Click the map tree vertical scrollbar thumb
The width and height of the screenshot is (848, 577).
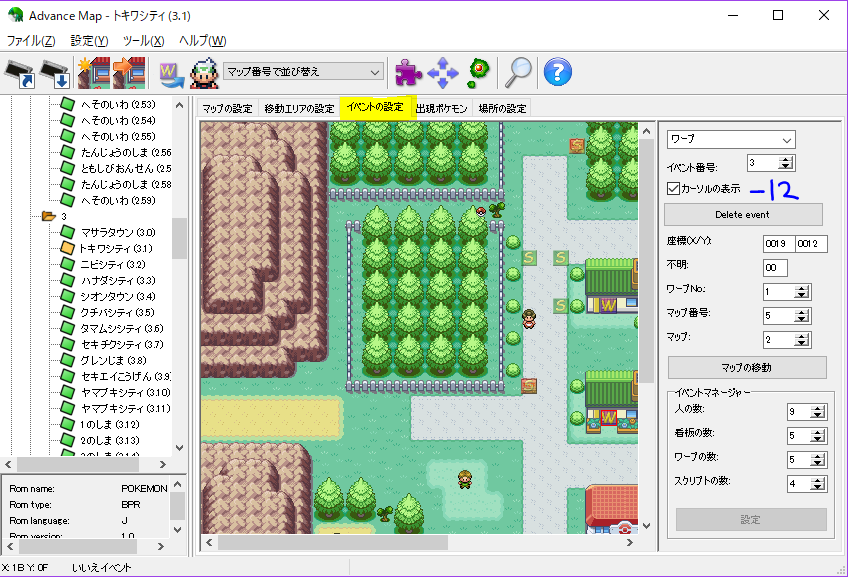click(x=180, y=238)
